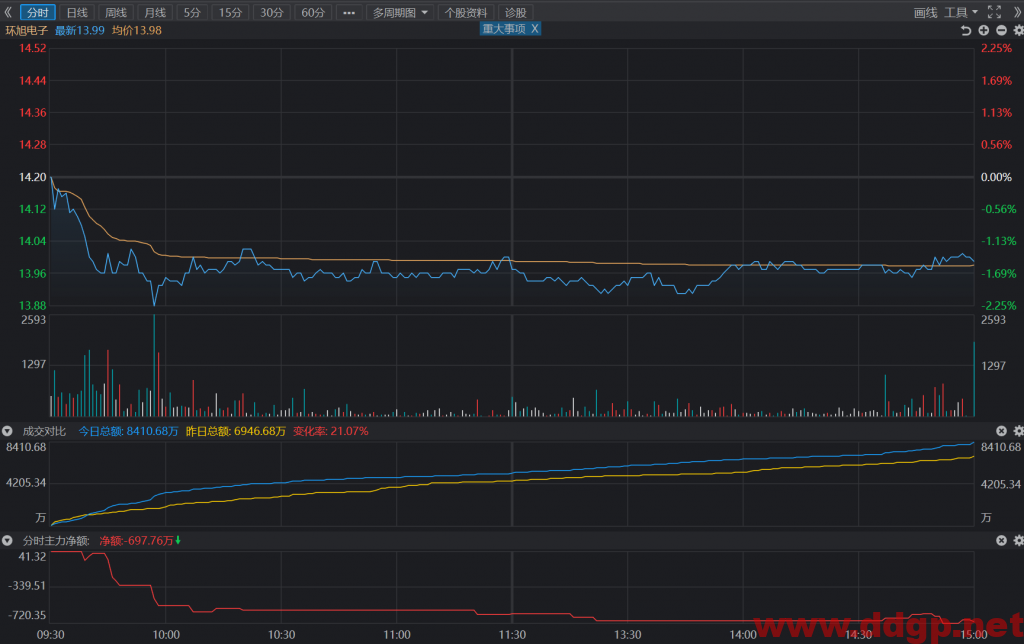The width and height of the screenshot is (1024, 644).
Task: Click the left 8410.68 volume comparison label
Action: pyautogui.click(x=26, y=447)
